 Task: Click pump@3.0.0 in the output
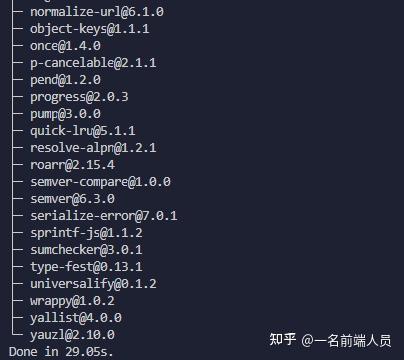point(65,114)
